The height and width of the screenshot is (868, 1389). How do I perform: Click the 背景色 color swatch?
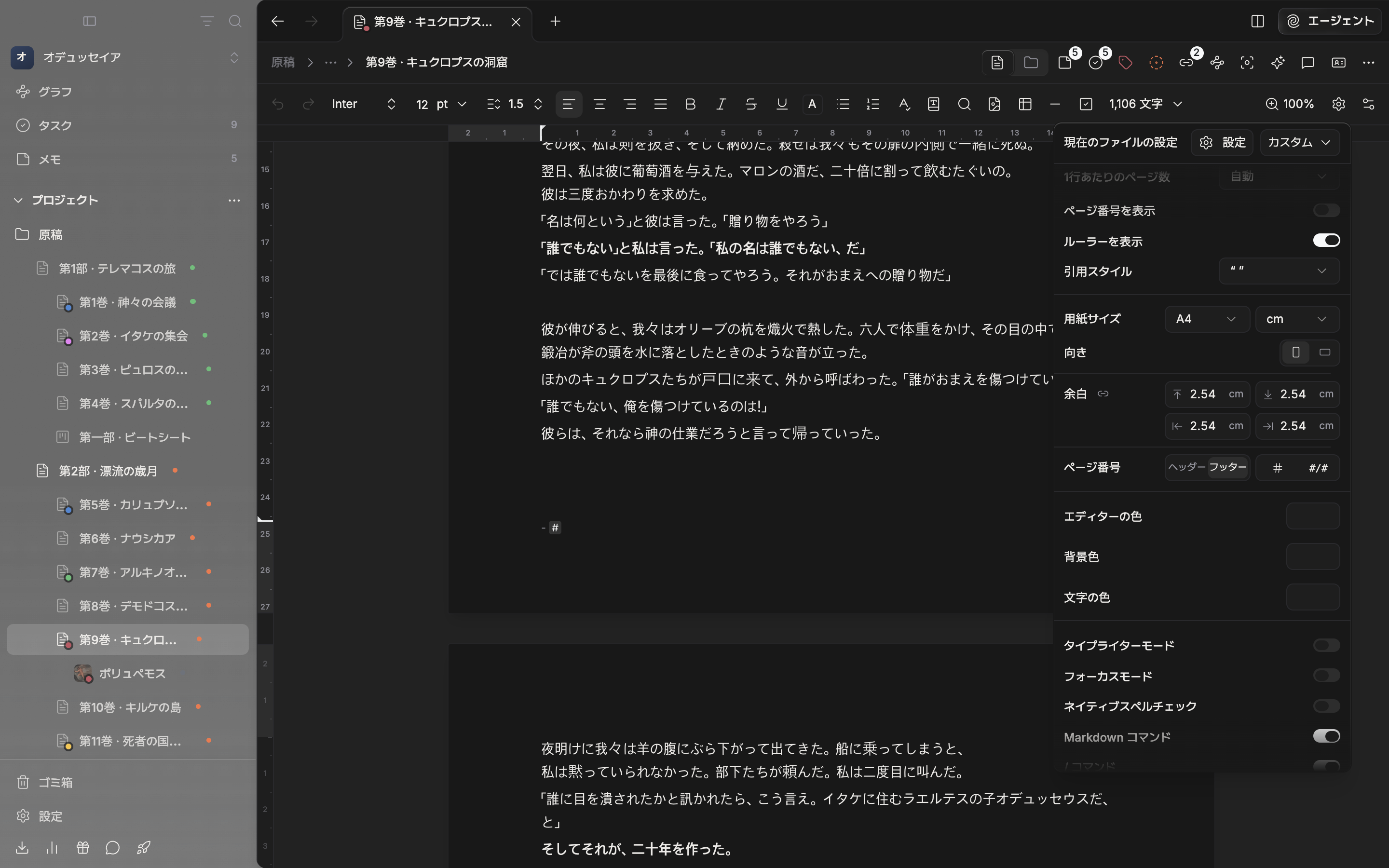click(1313, 557)
